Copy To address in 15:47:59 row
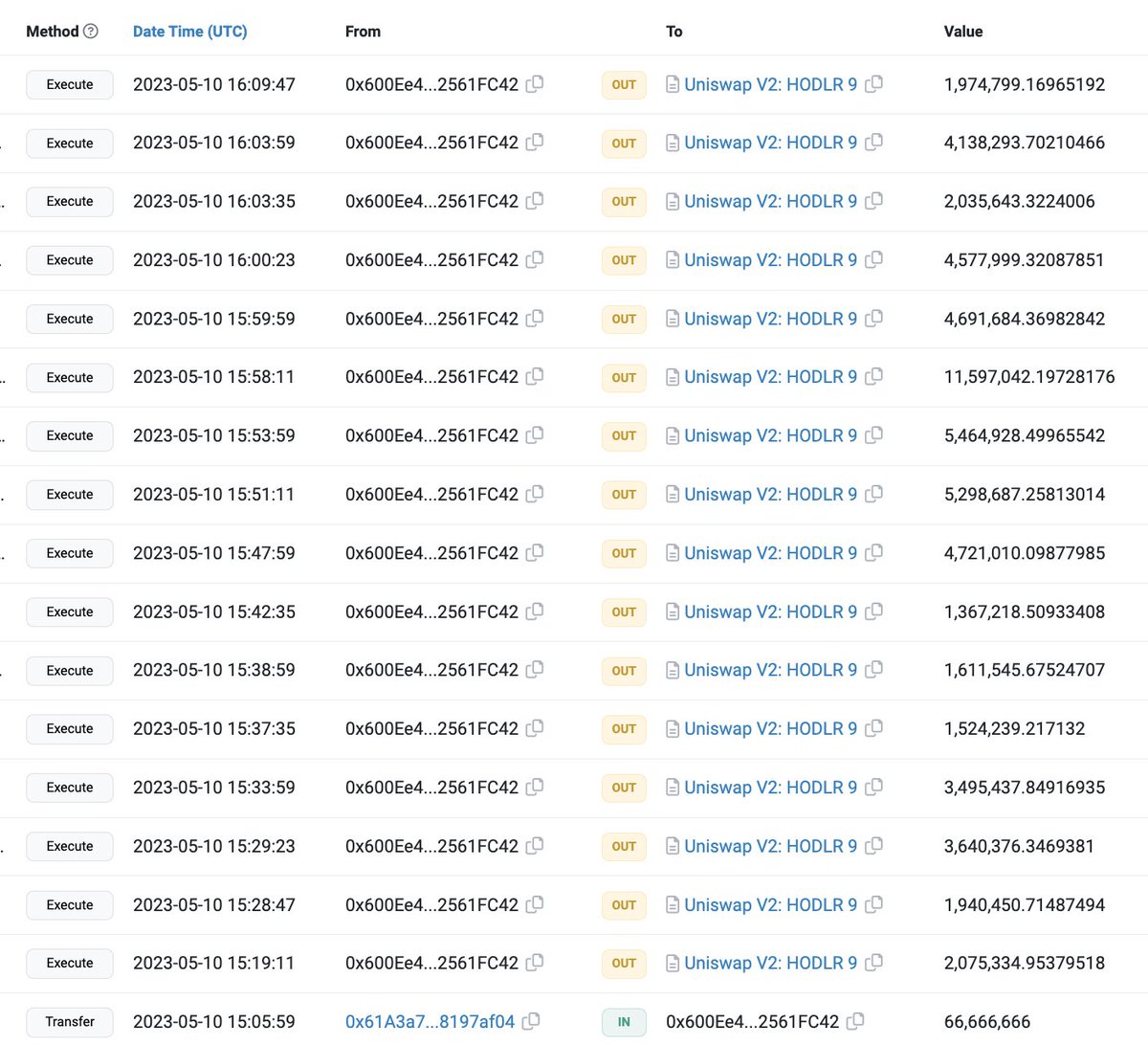The height and width of the screenshot is (1045, 1148). [873, 553]
